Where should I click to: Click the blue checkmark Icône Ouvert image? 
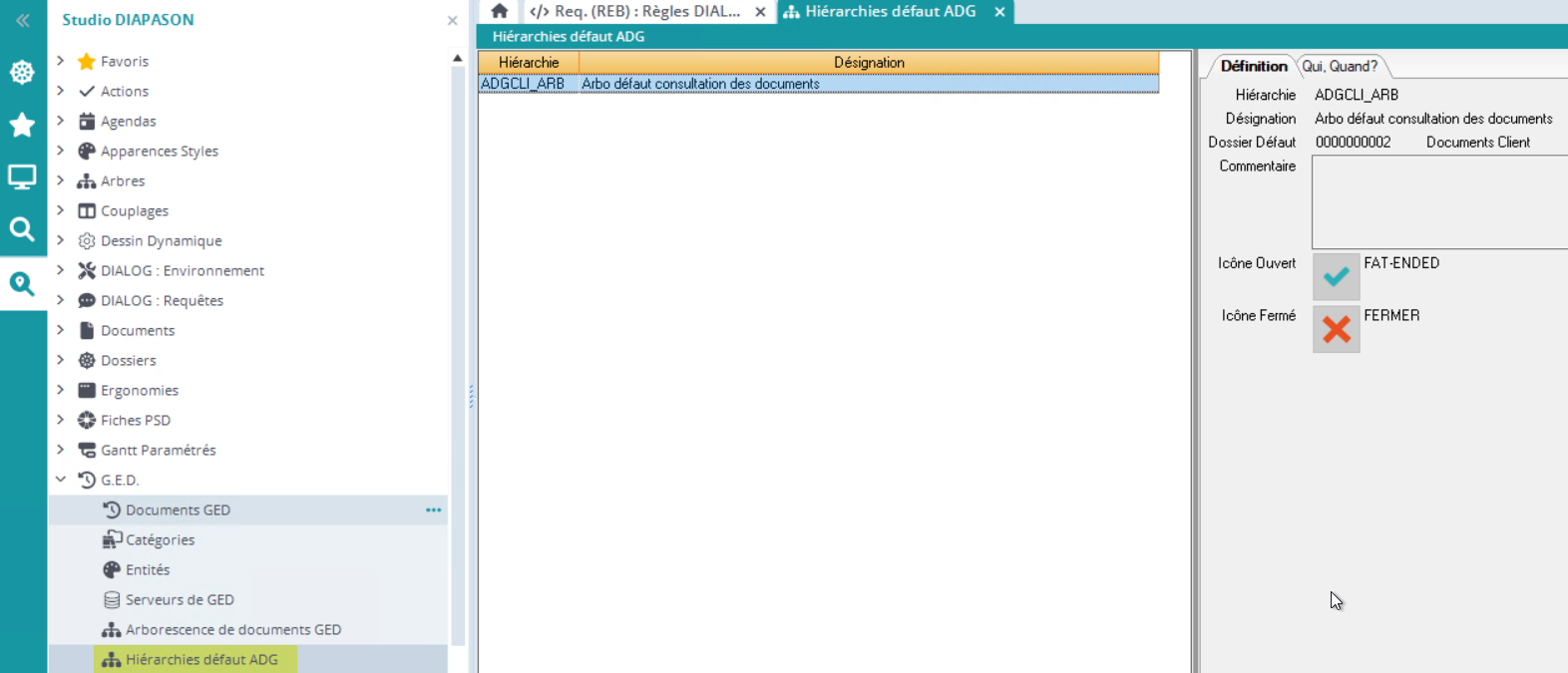click(1336, 277)
